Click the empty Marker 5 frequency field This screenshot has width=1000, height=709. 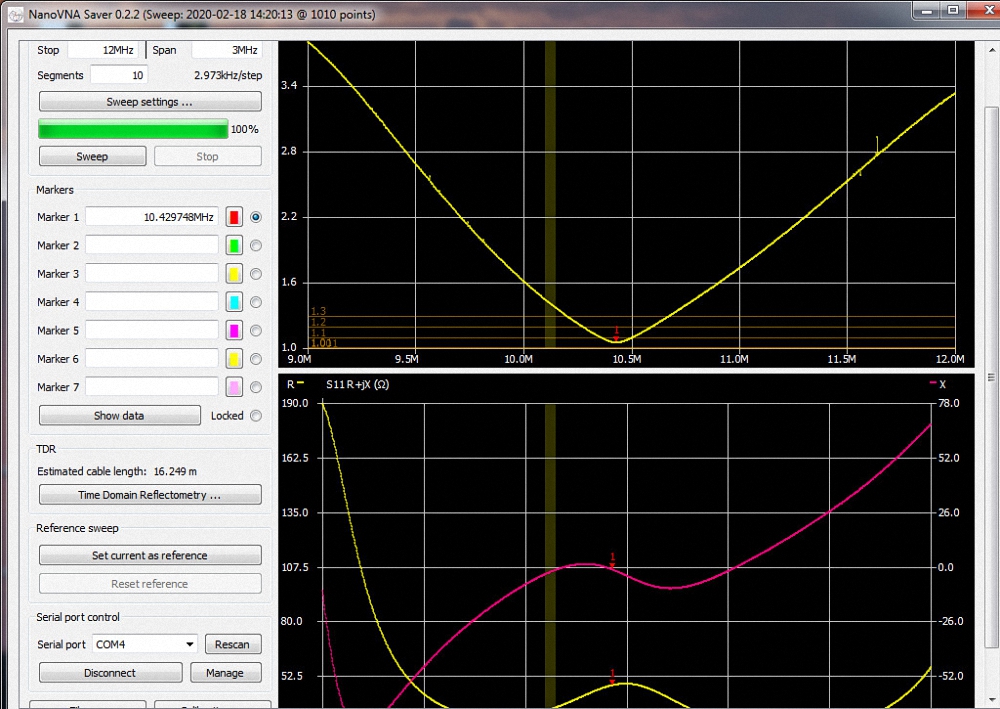[152, 330]
